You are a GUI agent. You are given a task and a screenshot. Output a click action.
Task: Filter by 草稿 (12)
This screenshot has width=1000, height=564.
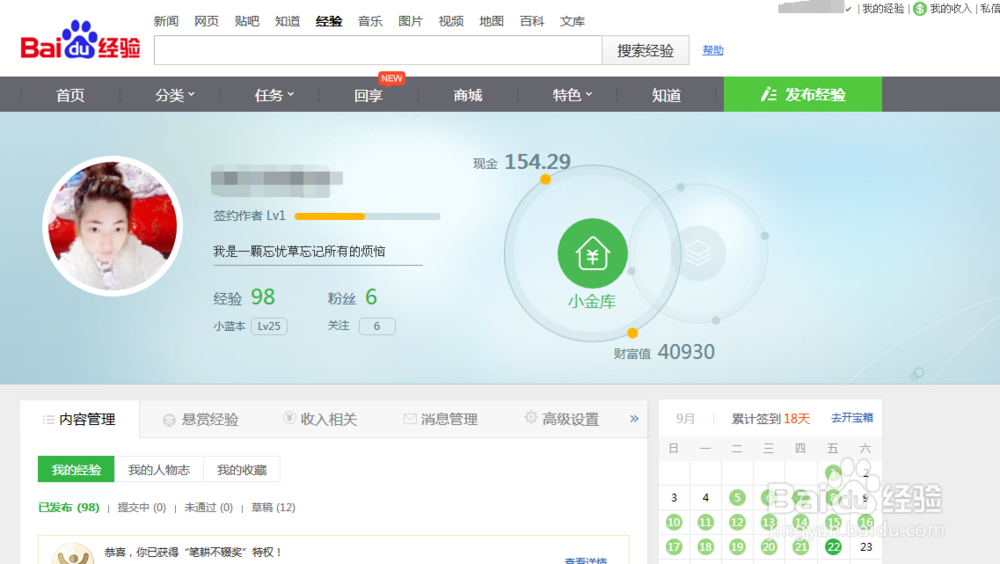click(273, 507)
